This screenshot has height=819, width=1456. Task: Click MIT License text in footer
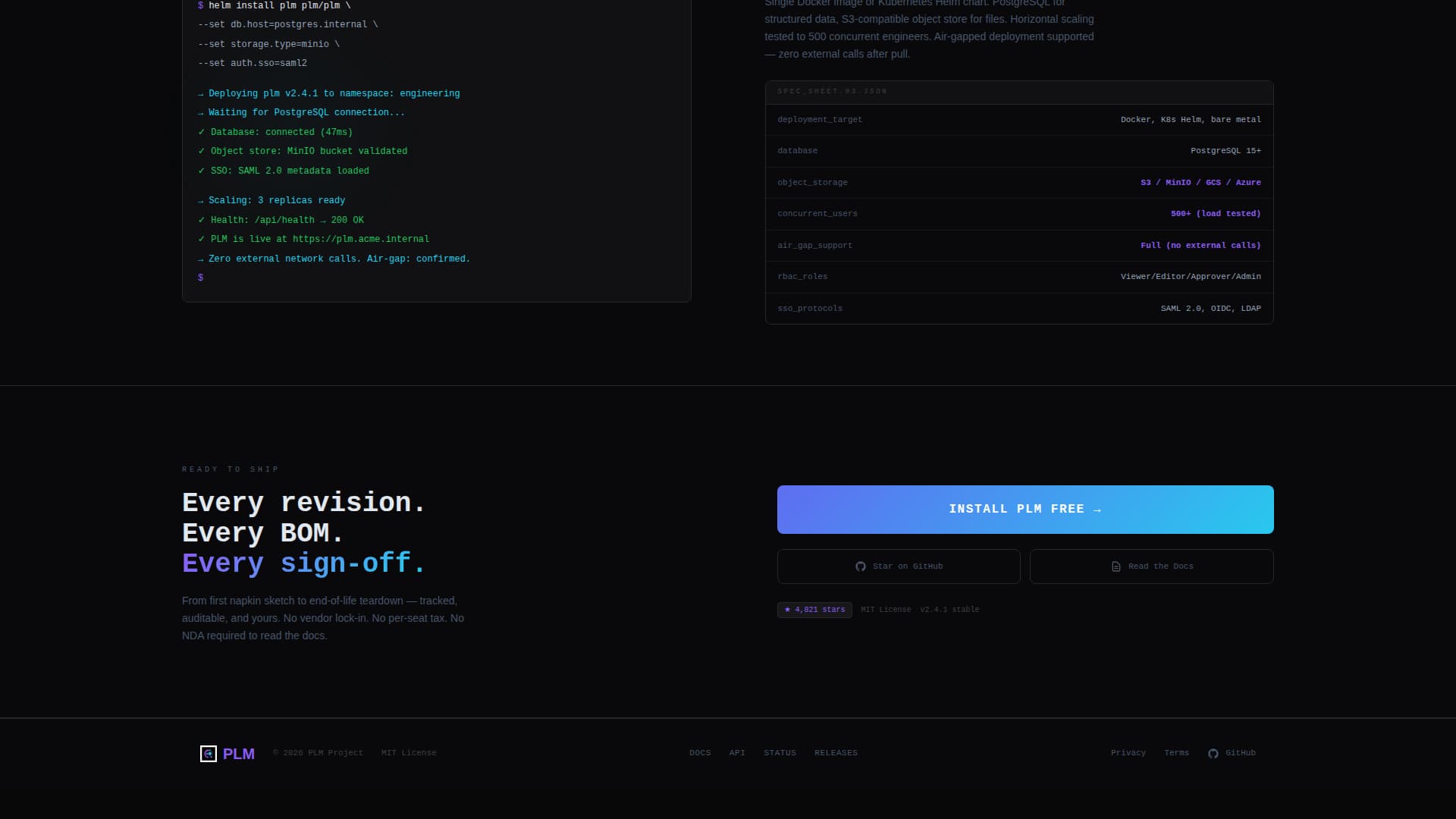point(409,753)
